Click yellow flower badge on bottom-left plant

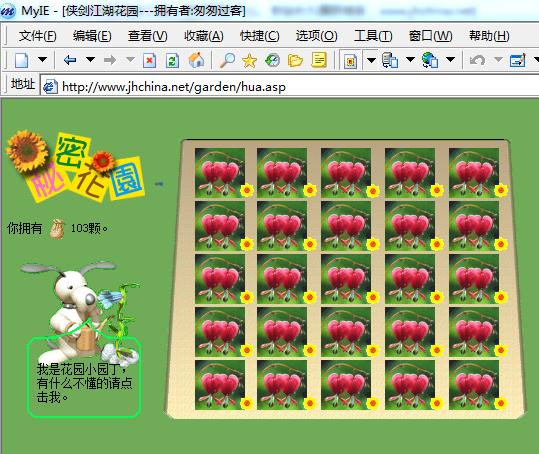point(247,403)
